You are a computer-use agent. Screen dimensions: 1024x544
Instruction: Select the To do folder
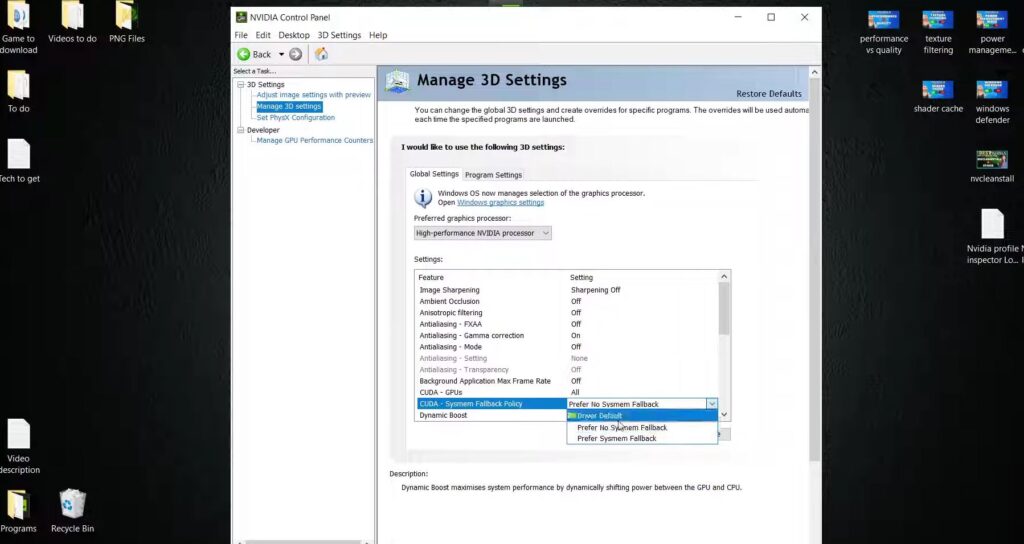pyautogui.click(x=18, y=91)
